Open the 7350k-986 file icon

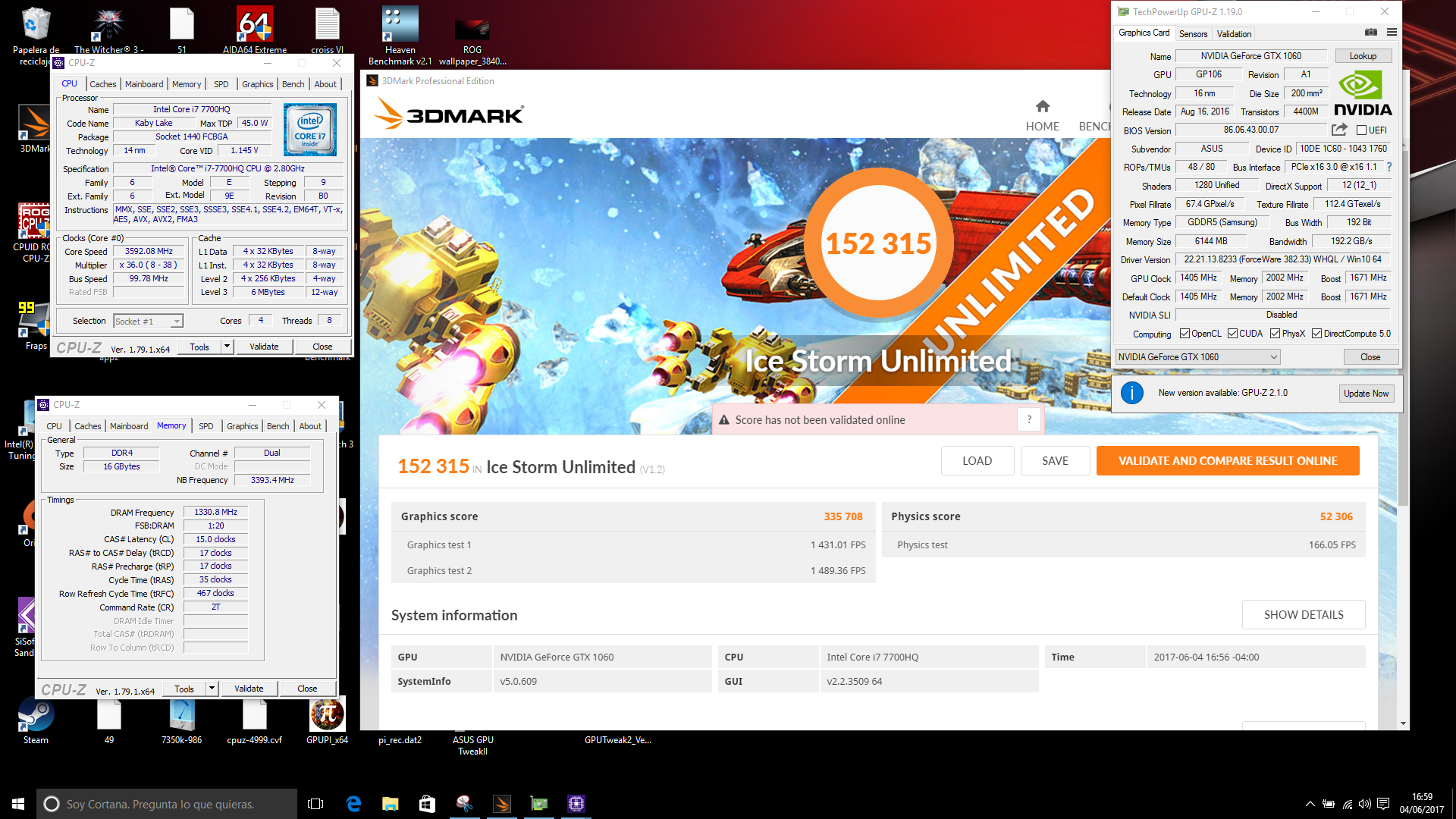click(181, 720)
